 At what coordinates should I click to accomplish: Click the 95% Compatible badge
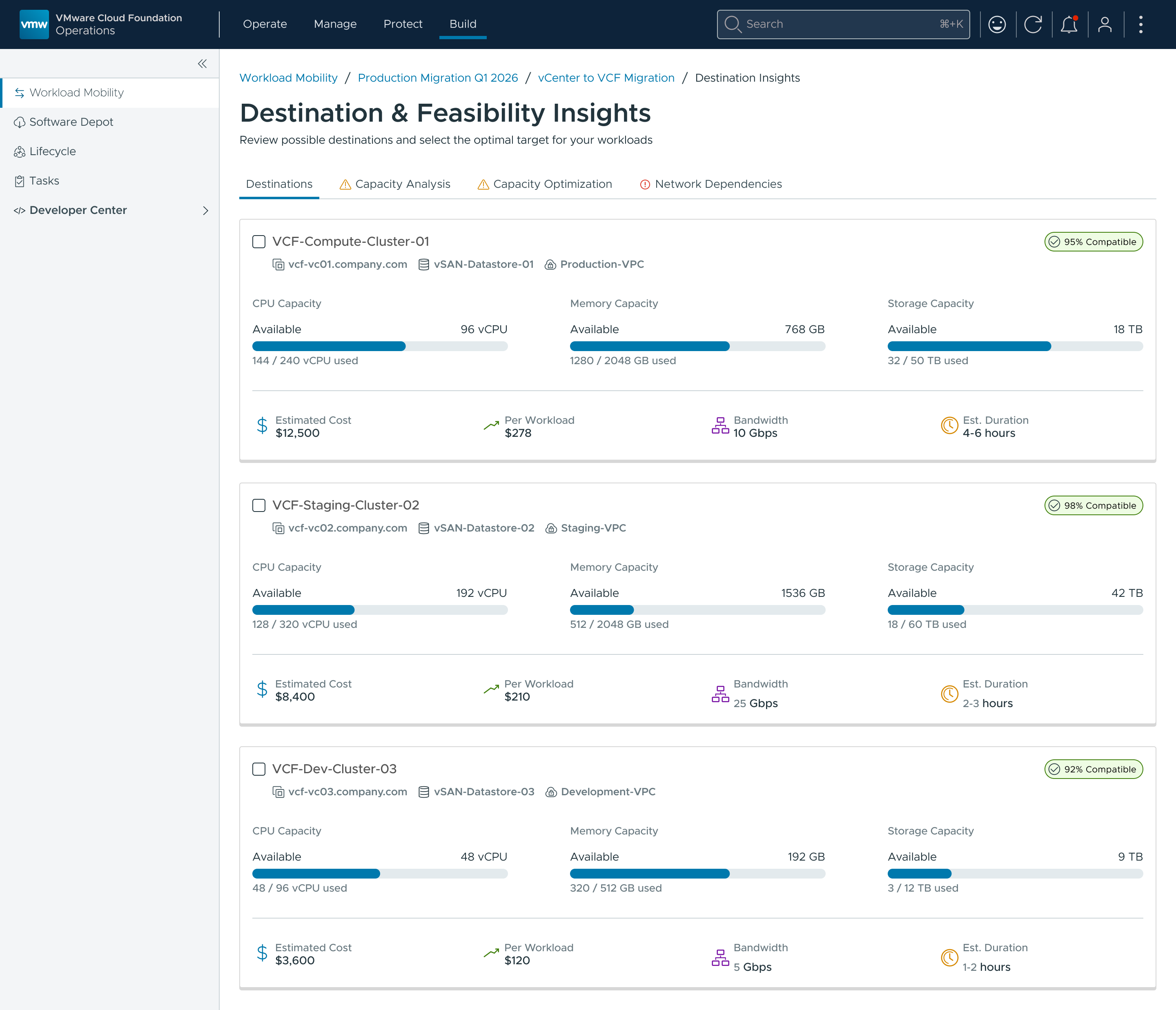(1093, 242)
